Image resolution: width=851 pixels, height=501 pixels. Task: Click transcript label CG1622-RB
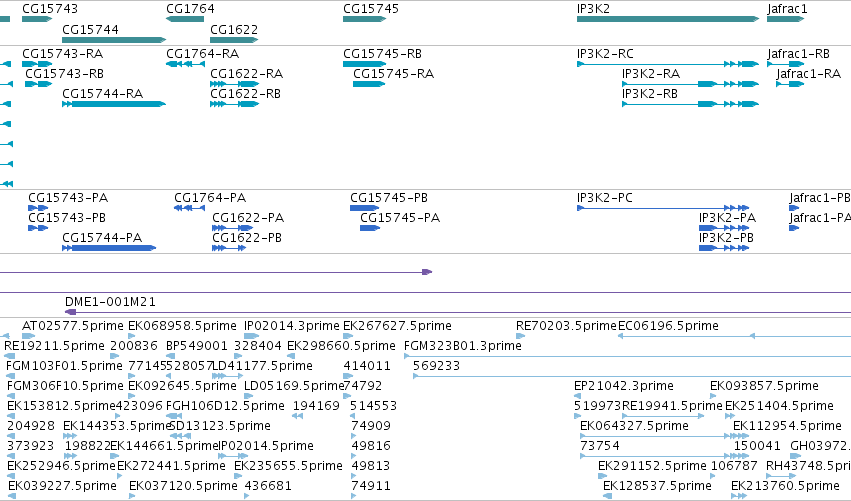[245, 94]
